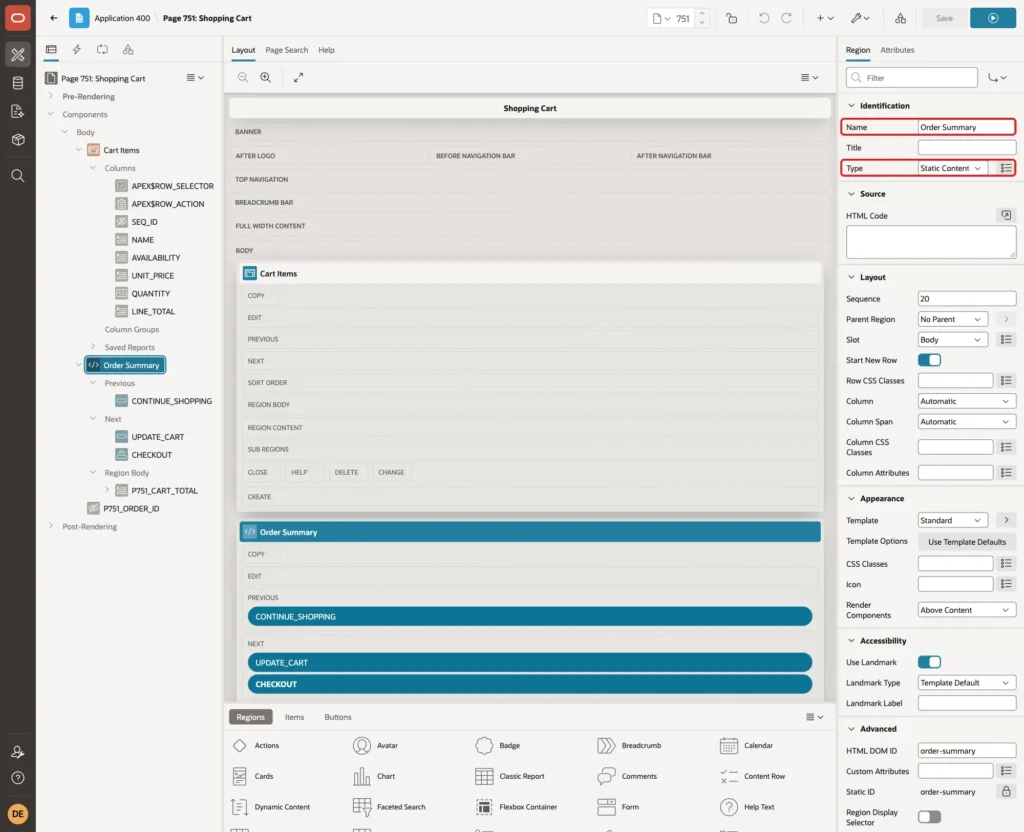Open the Help tab
Screen dimensions: 1024x832
coord(326,50)
